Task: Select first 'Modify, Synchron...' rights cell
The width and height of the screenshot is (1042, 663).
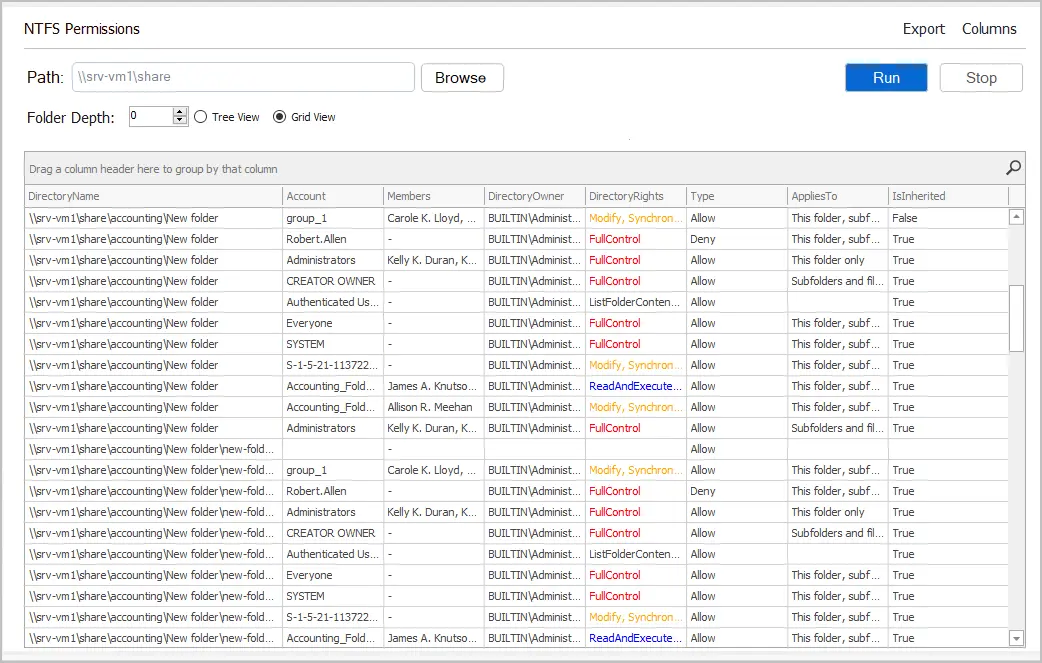Action: (x=636, y=218)
